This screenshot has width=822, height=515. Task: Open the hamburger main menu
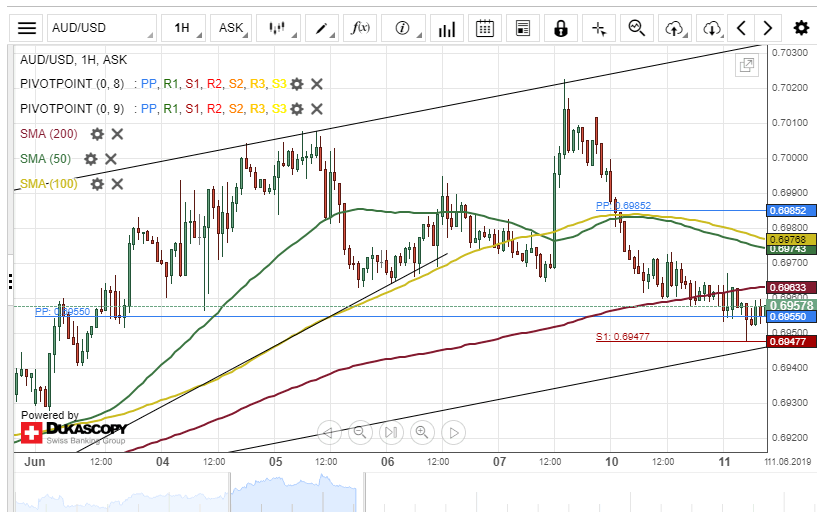pyautogui.click(x=28, y=28)
